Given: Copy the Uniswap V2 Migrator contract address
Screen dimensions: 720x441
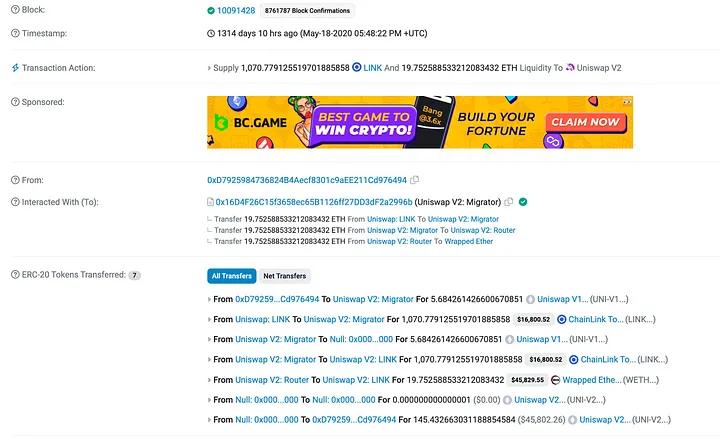Looking at the screenshot, I should point(509,202).
